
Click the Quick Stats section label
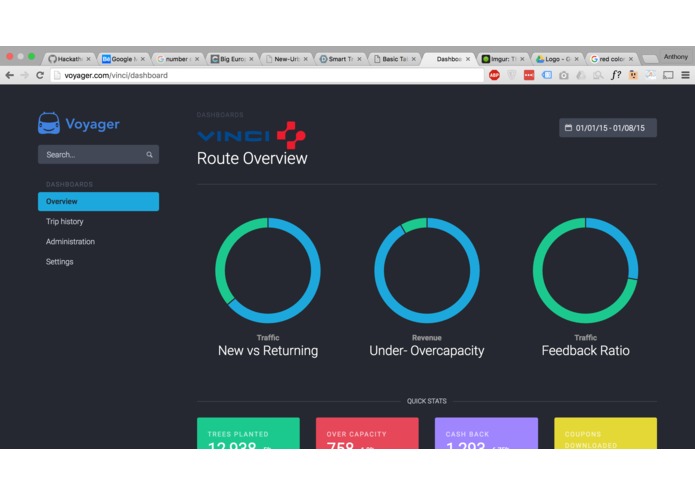tap(426, 401)
